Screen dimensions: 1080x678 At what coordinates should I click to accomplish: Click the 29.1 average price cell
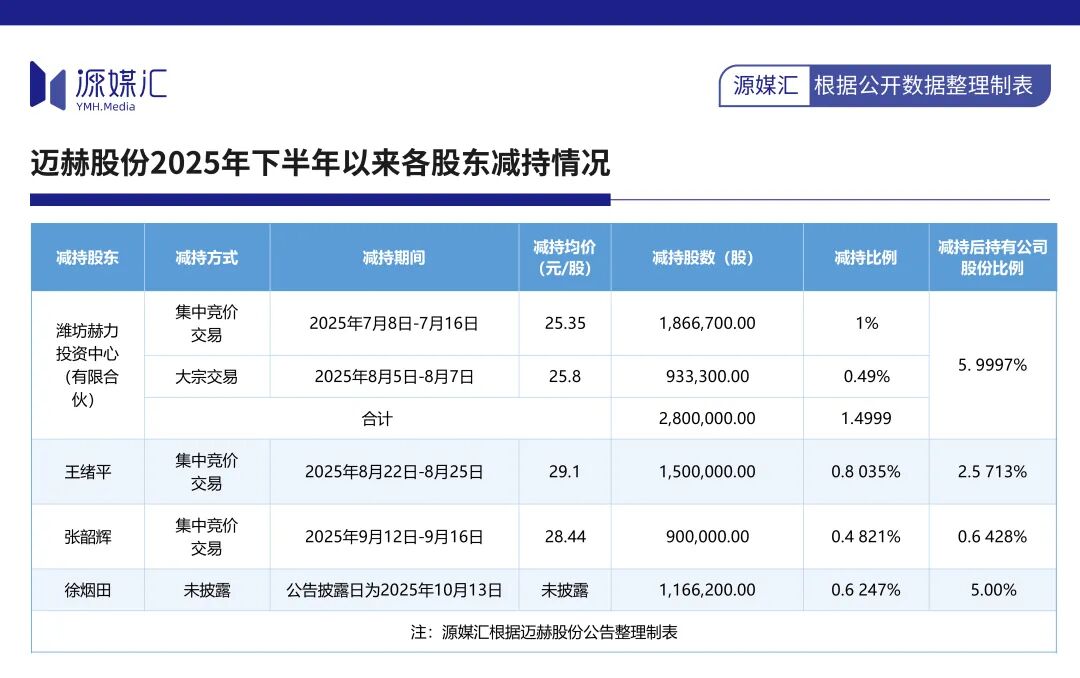tap(565, 472)
